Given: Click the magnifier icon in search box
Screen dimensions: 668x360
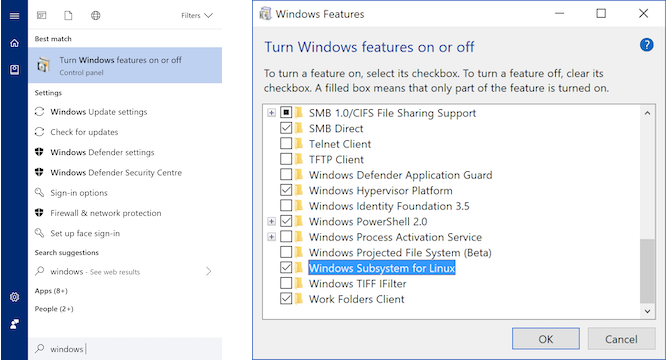Looking at the screenshot, I should point(40,348).
